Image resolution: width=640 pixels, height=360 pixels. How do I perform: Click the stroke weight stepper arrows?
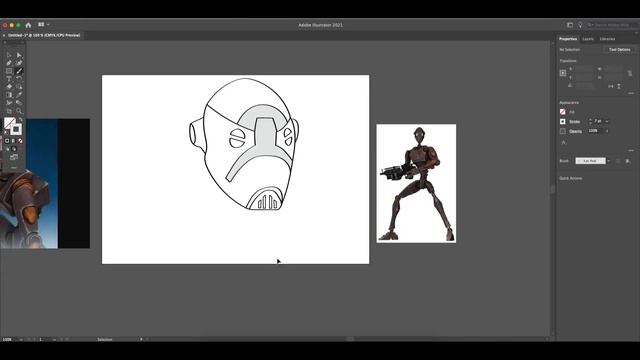590,121
